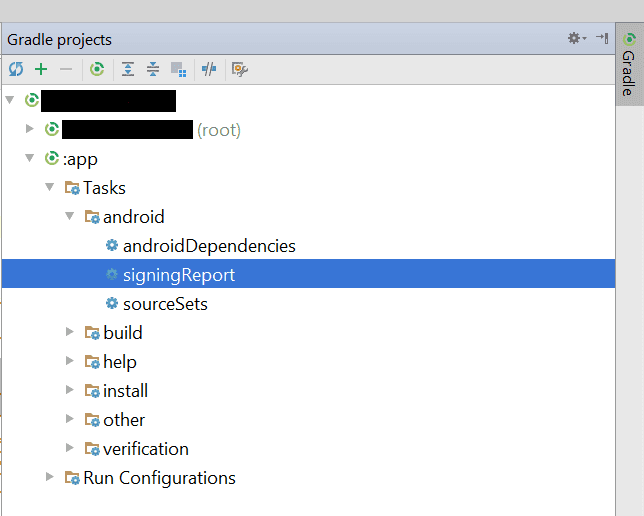Select the install task folder
The image size is (644, 516).
pyautogui.click(x=125, y=390)
